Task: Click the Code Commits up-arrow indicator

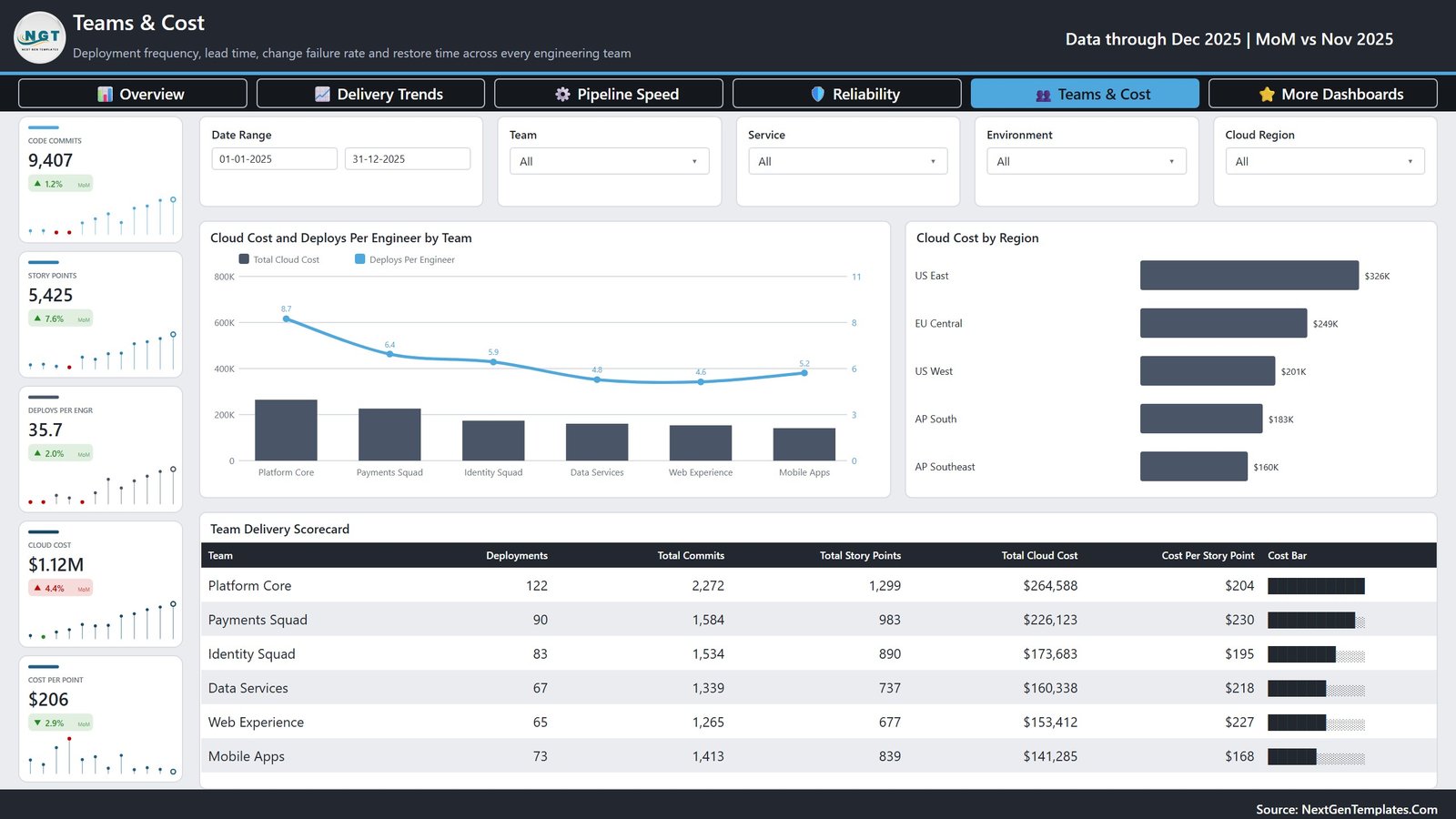Action: point(37,184)
